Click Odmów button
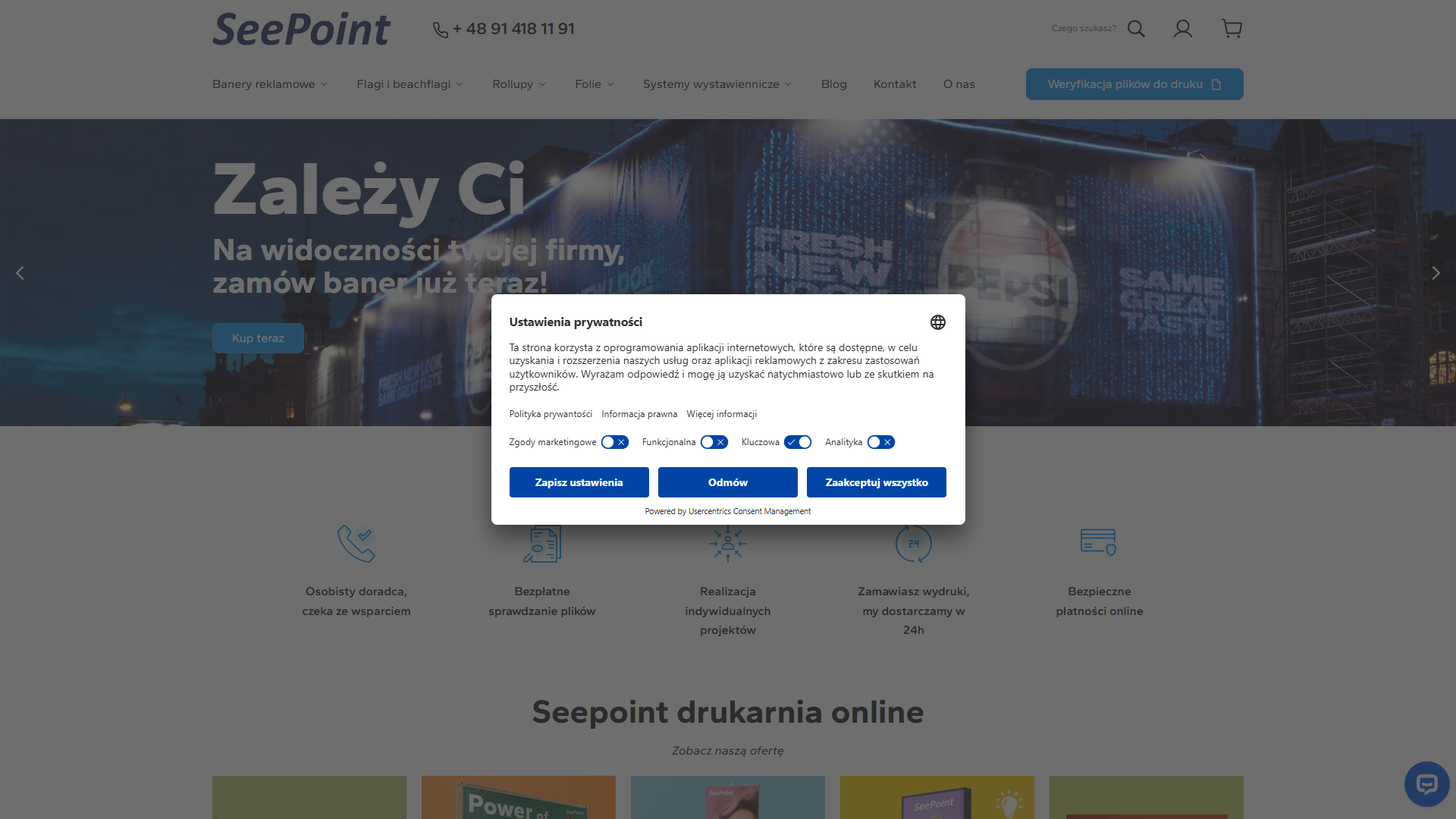The image size is (1456, 819). click(x=728, y=482)
